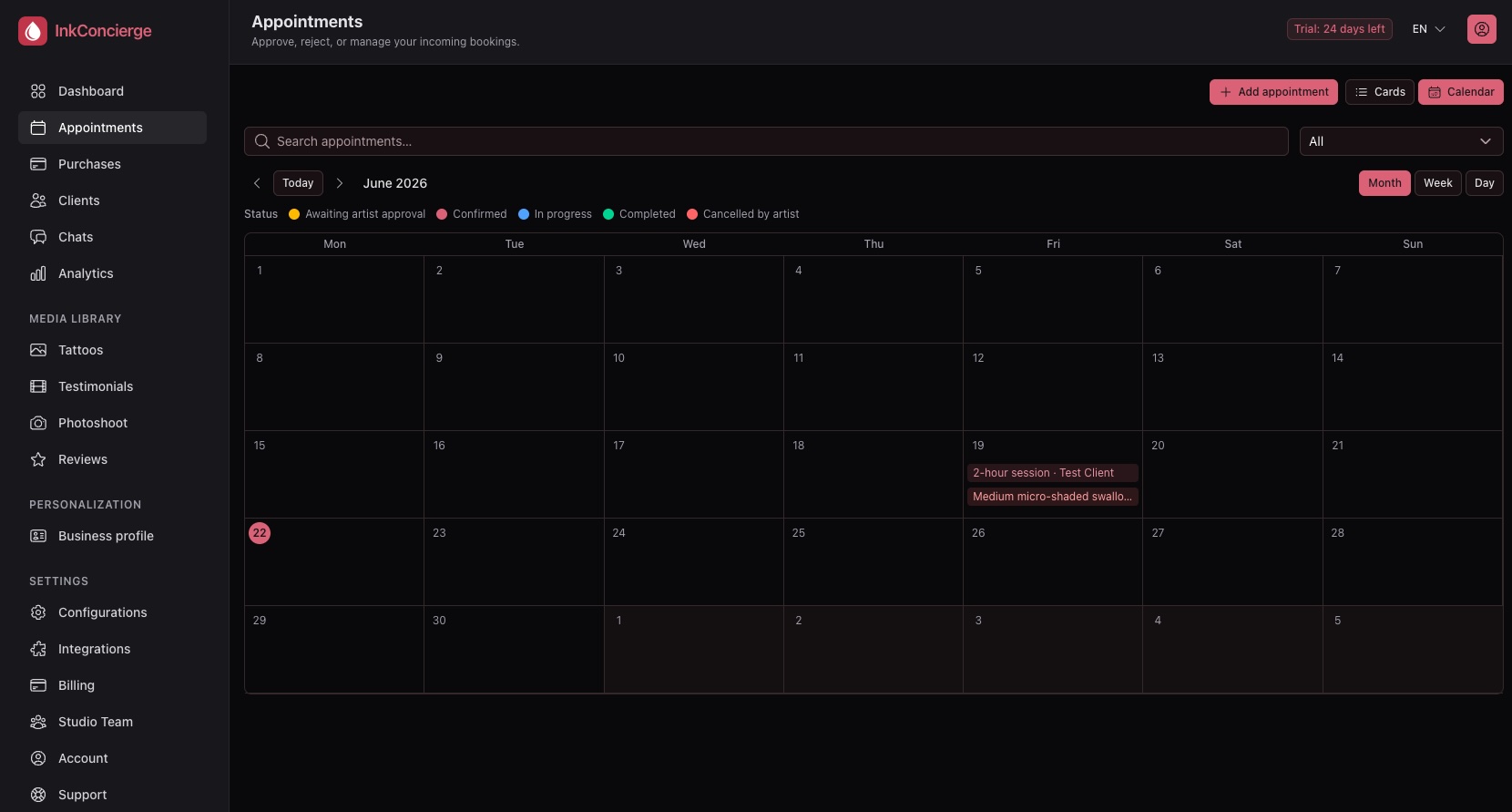Click the Integrations puzzle icon
This screenshot has height=812, width=1512.
[38, 649]
